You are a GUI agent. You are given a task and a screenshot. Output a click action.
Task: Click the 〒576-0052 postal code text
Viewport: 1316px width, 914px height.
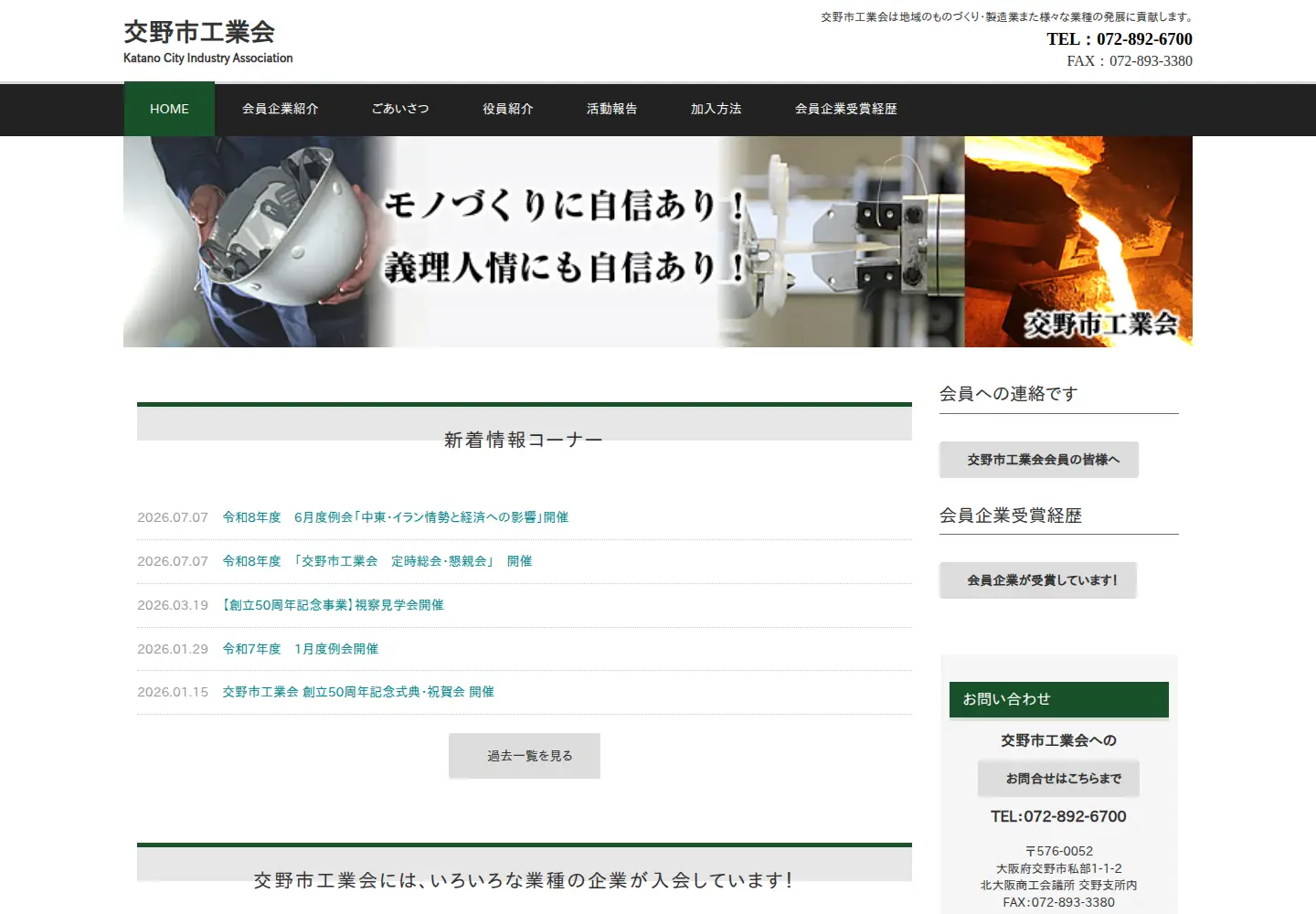1059,851
